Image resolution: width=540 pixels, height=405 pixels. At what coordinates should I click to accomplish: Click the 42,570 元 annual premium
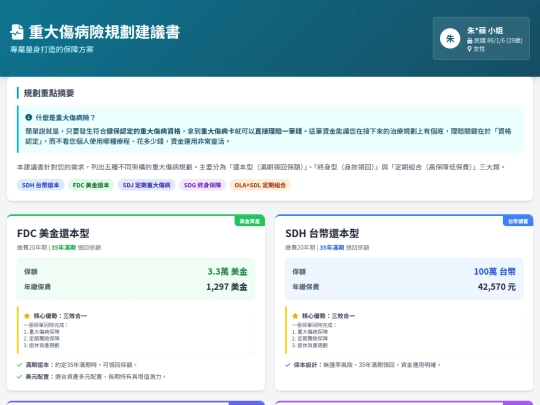tap(497, 287)
